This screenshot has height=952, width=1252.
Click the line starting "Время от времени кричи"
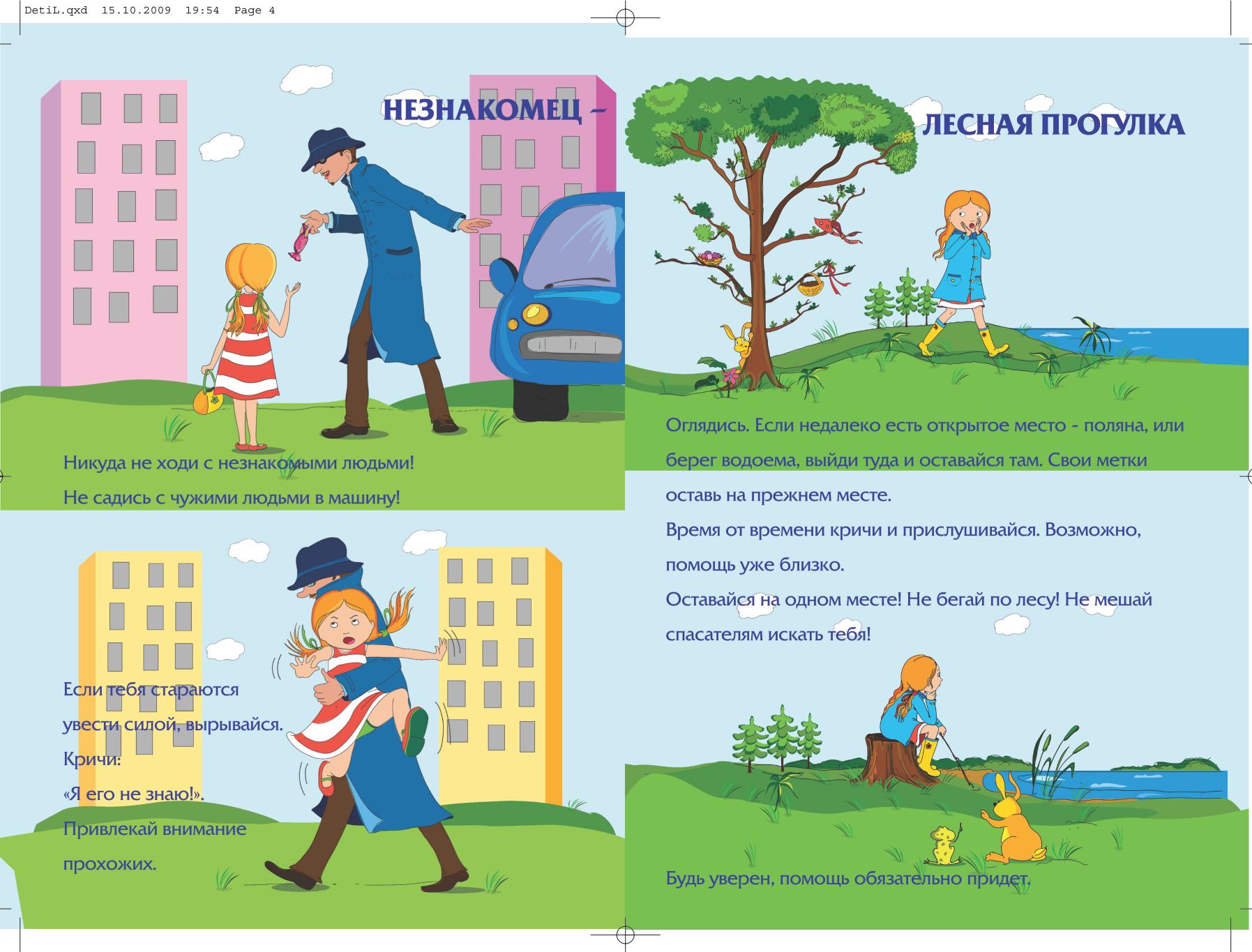(x=903, y=530)
